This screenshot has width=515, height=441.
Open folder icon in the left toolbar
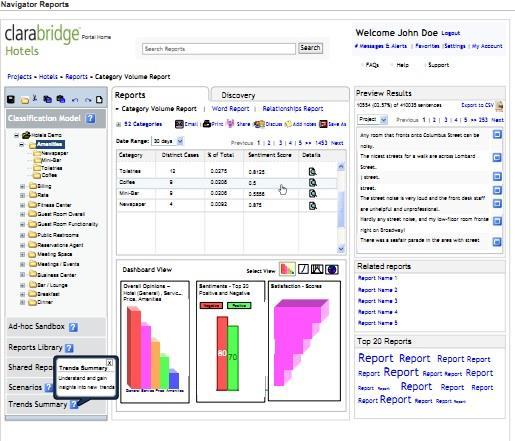(24, 100)
